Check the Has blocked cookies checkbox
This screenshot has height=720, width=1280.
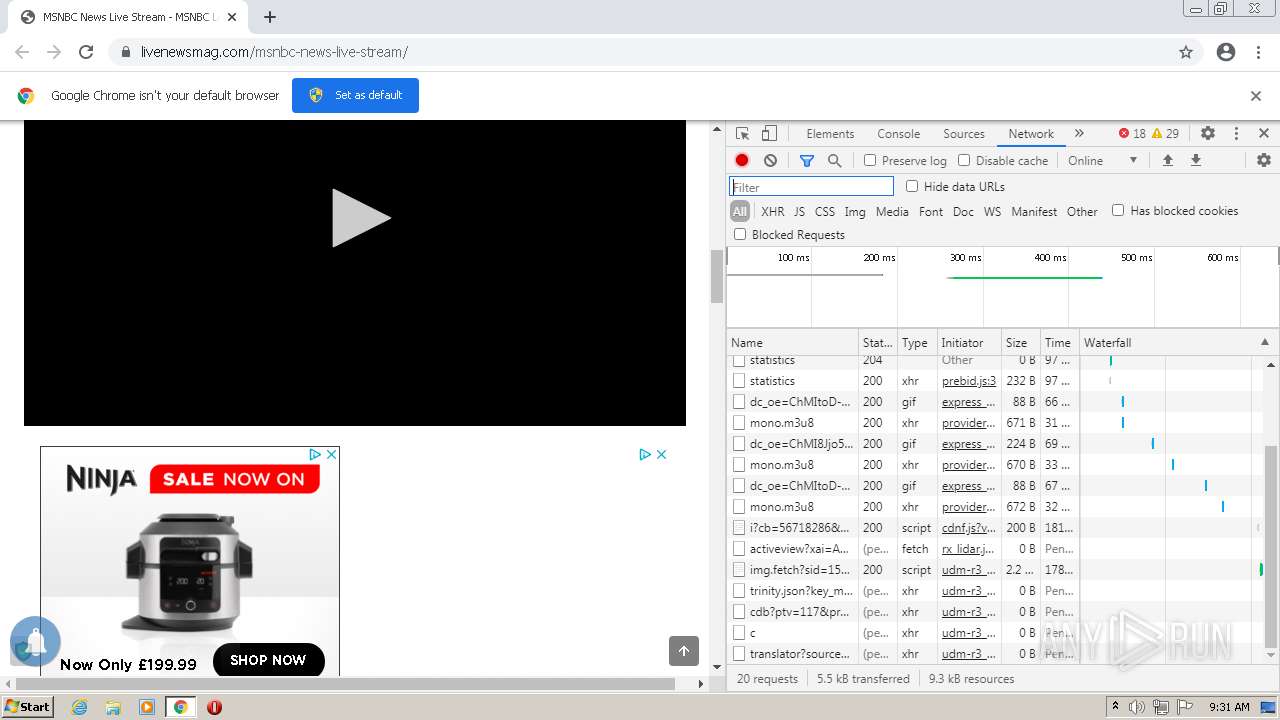[1118, 210]
